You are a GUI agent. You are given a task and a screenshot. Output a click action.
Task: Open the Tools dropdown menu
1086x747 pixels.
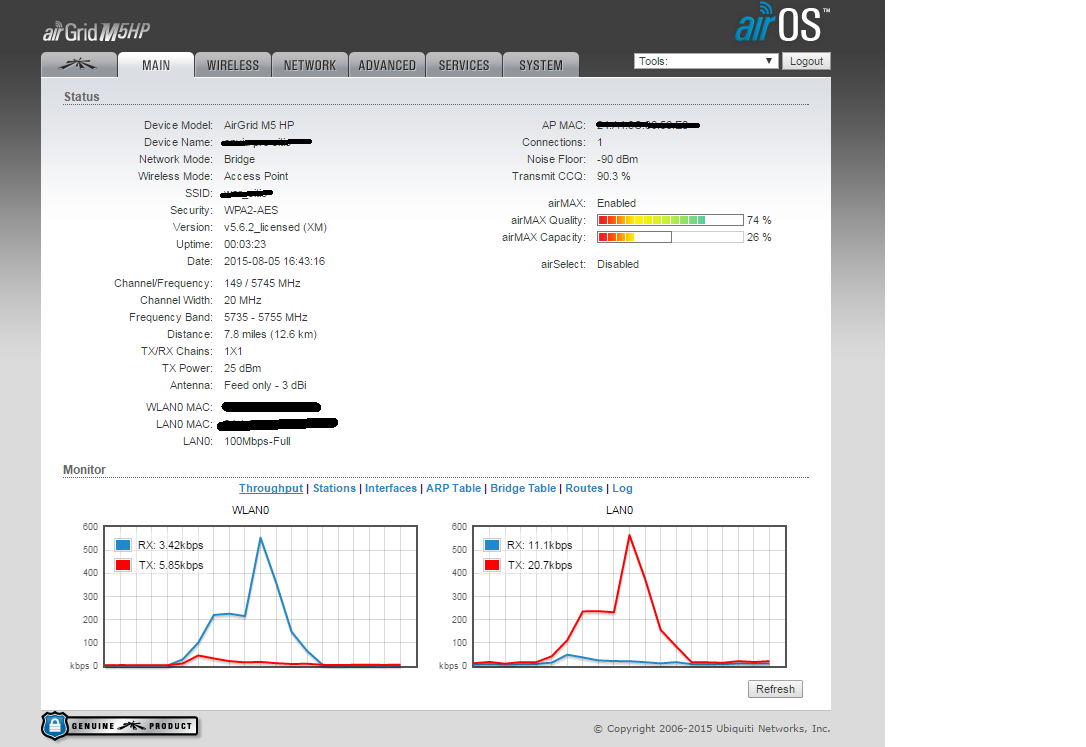704,61
